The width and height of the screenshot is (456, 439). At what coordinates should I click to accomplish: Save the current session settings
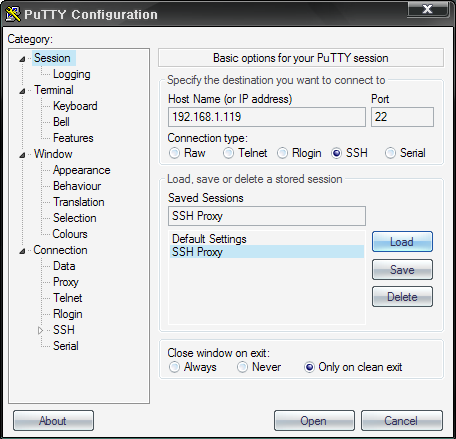pos(402,270)
